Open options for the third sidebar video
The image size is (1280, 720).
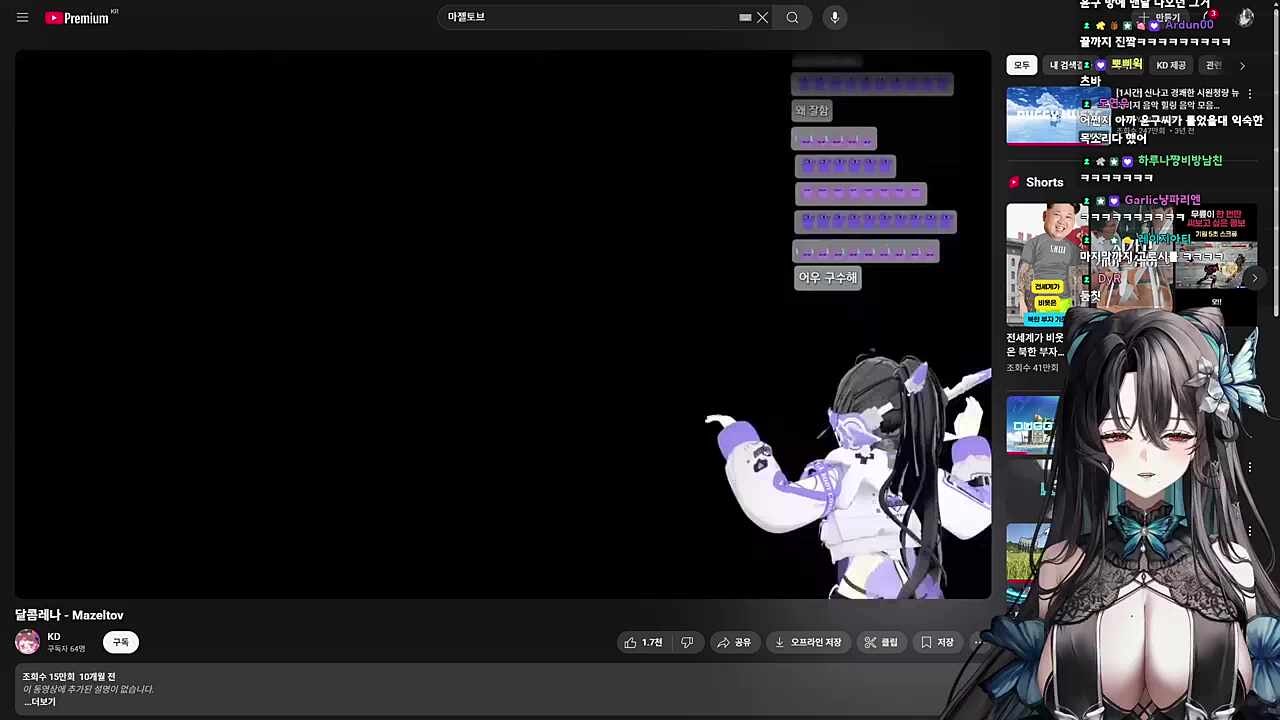[1249, 532]
